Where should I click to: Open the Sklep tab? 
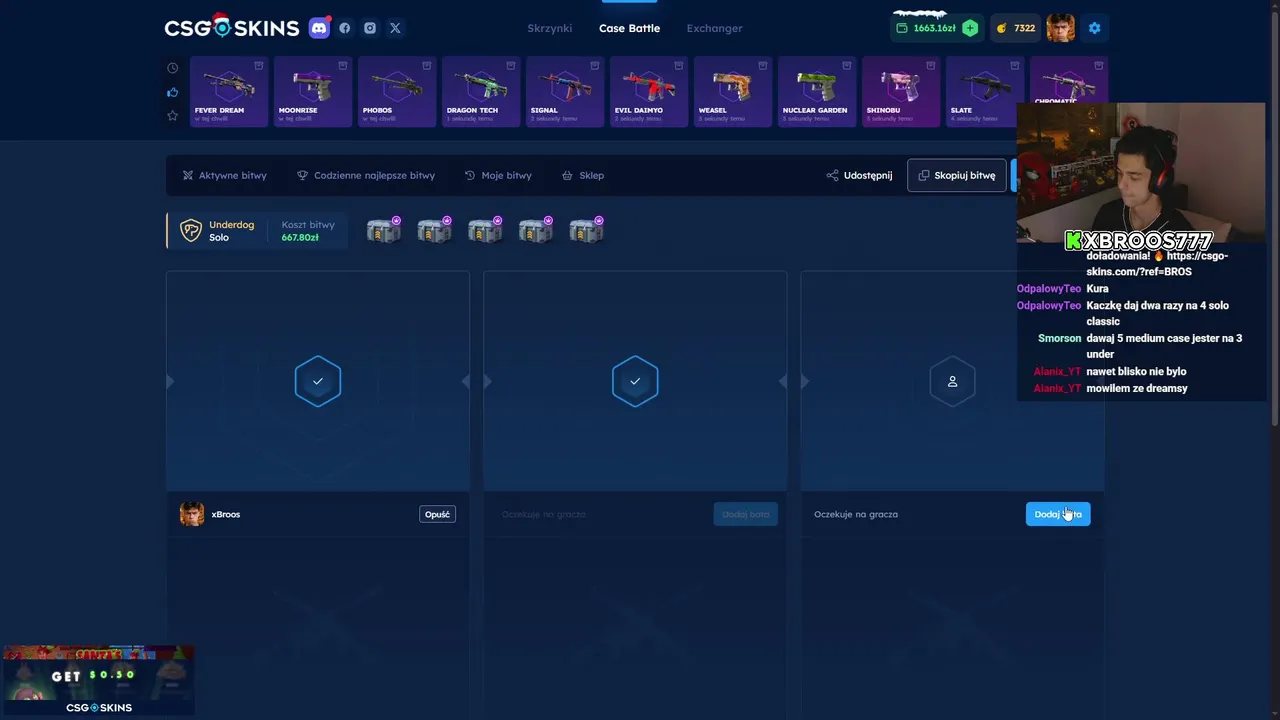582,175
